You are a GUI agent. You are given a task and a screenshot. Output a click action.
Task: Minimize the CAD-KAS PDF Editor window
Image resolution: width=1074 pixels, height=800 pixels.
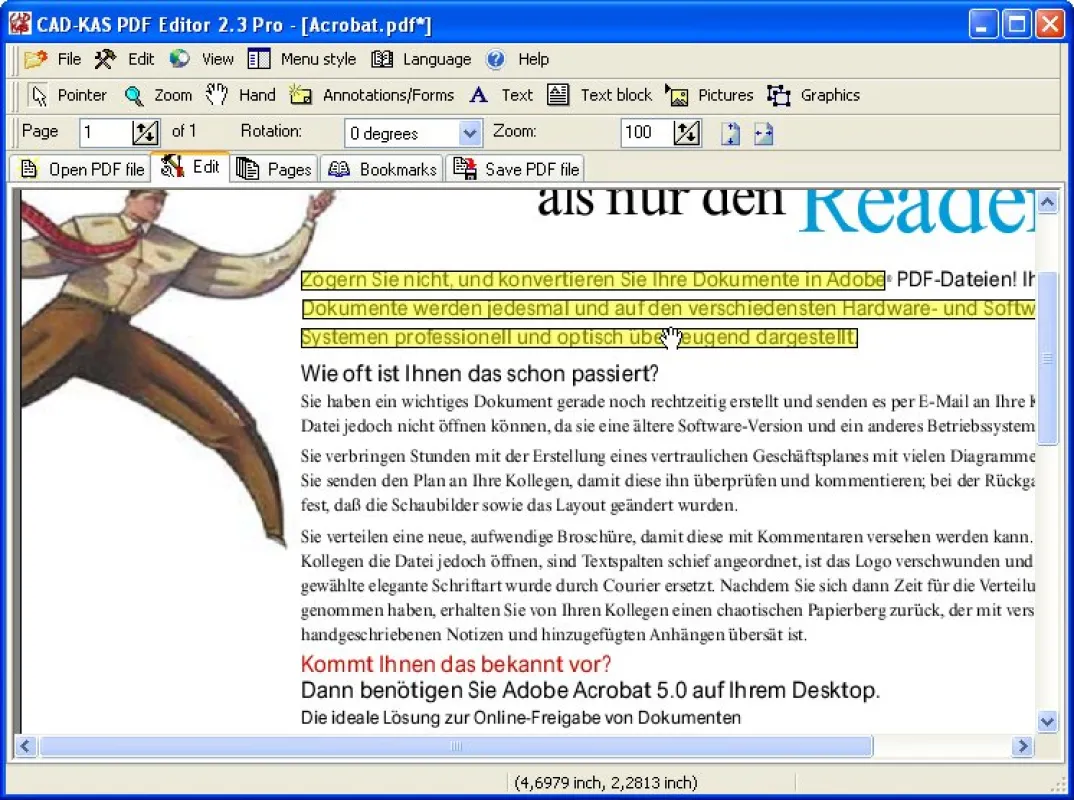pyautogui.click(x=983, y=25)
